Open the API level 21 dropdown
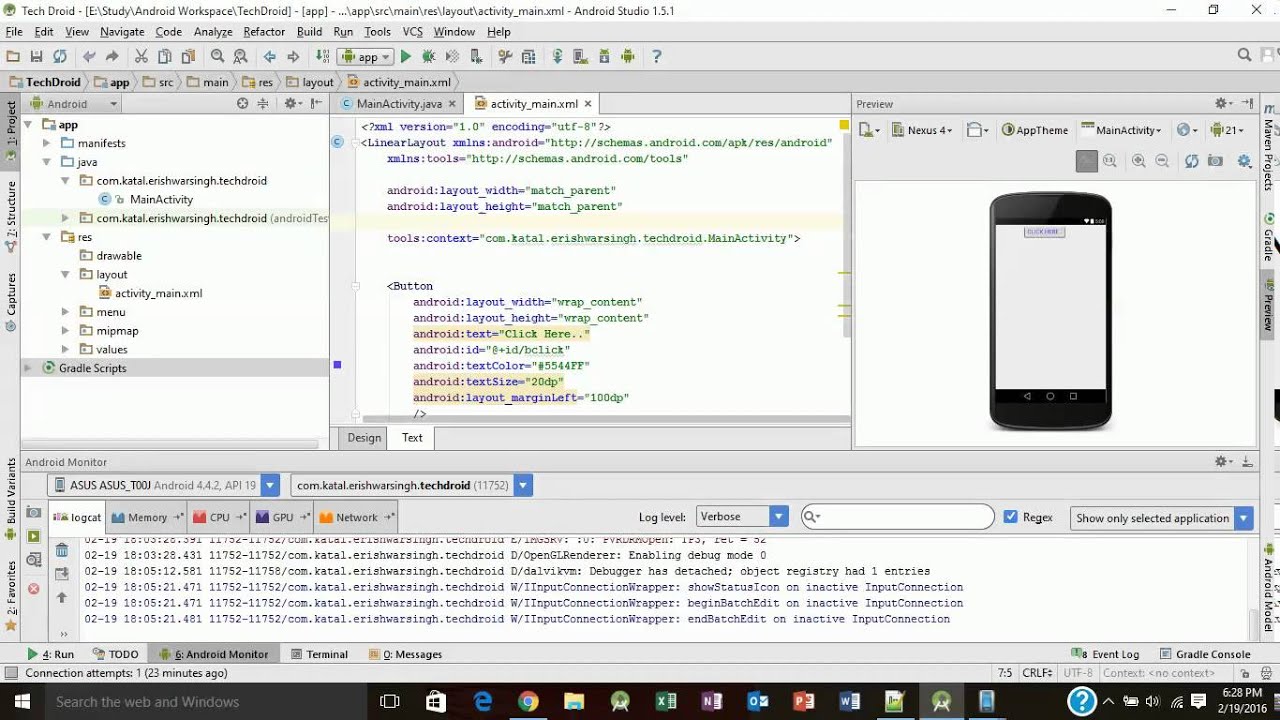This screenshot has height=720, width=1280. tap(1225, 130)
